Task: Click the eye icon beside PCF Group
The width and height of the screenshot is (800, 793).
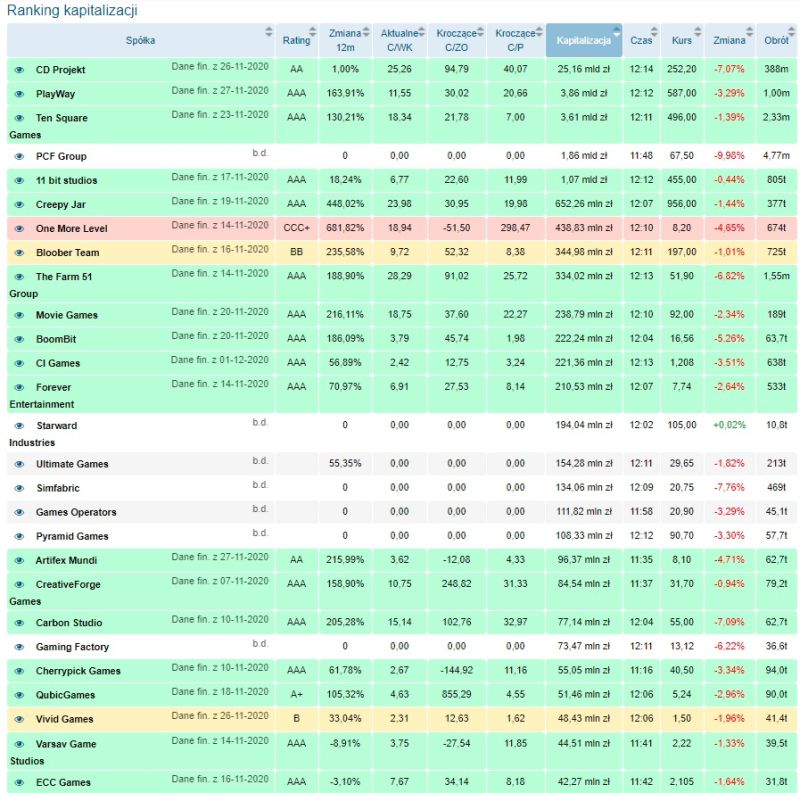Action: click(19, 156)
